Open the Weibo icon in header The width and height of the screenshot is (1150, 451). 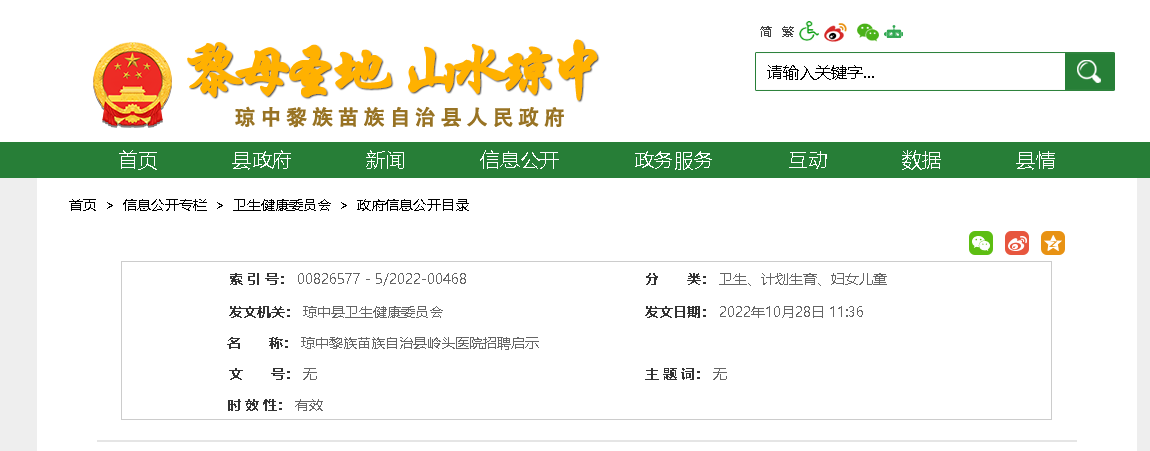[x=835, y=32]
